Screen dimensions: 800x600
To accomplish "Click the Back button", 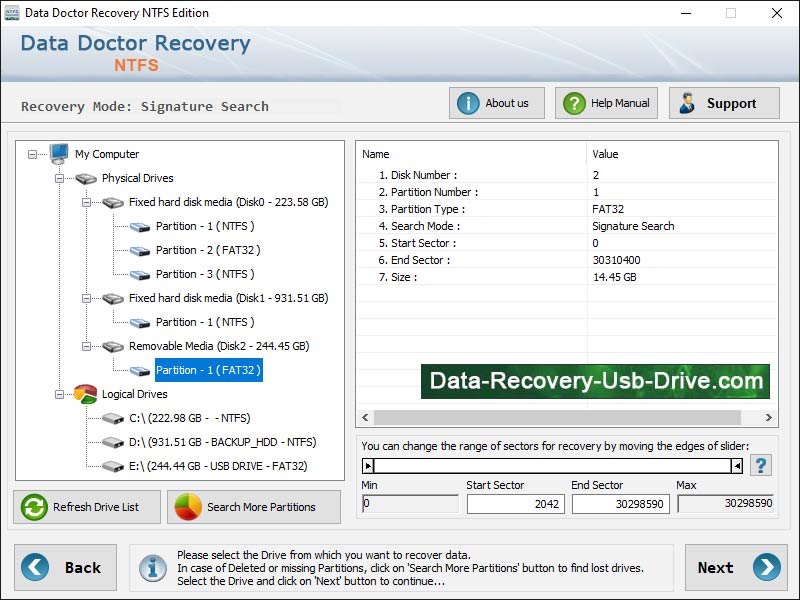I will click(x=68, y=567).
